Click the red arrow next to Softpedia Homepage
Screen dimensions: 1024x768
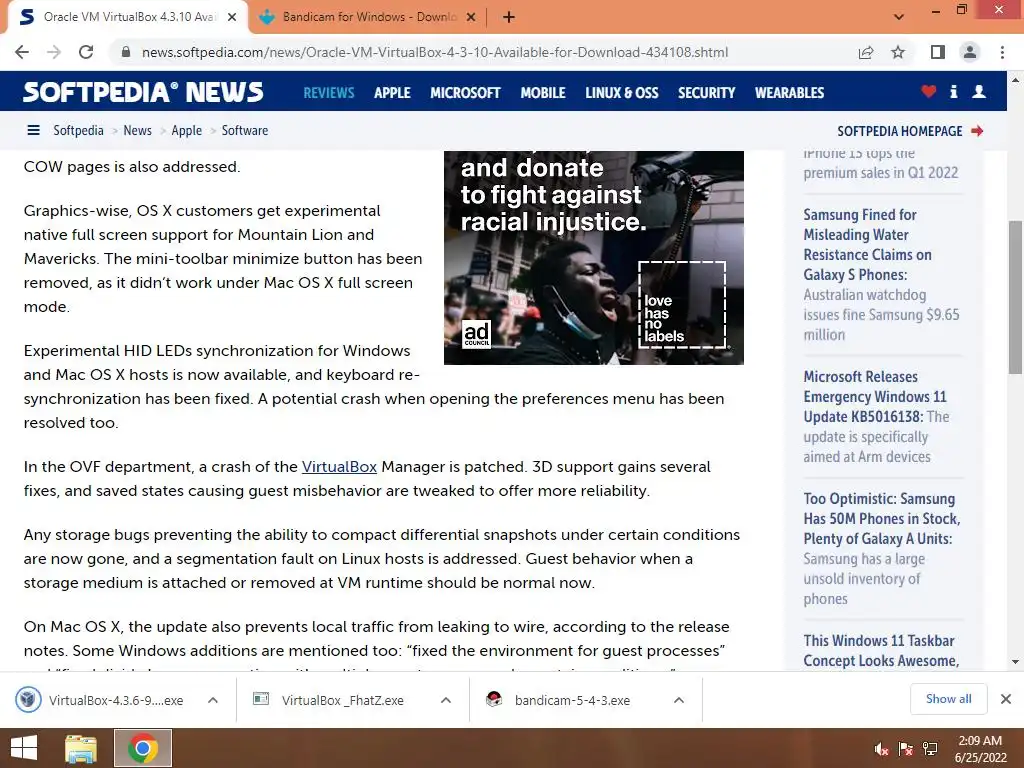977,131
